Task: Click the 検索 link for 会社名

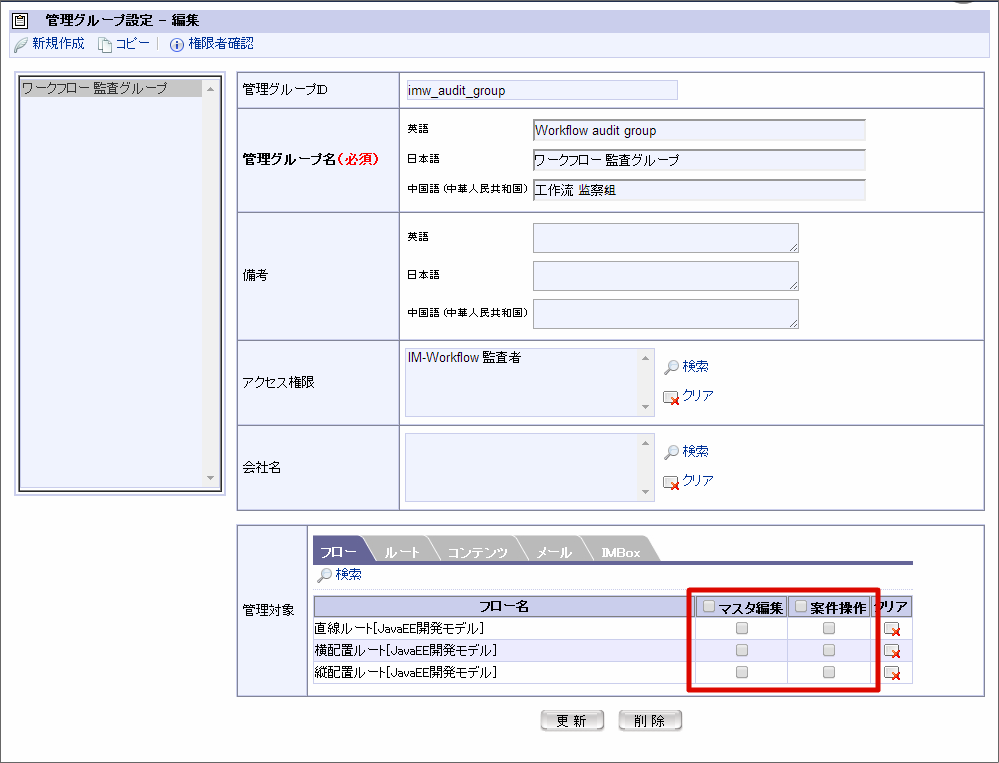Action: point(695,451)
